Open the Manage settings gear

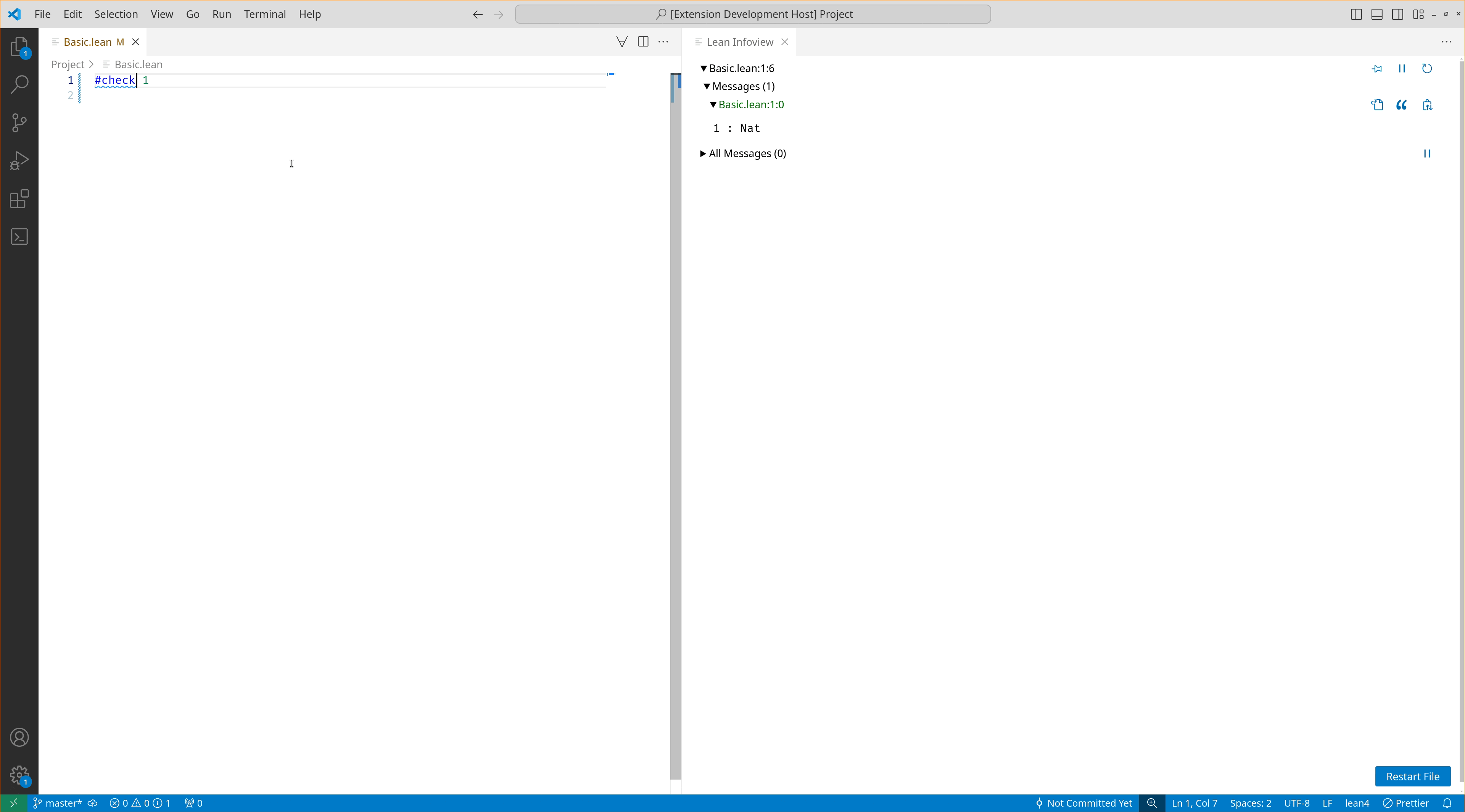[x=19, y=775]
